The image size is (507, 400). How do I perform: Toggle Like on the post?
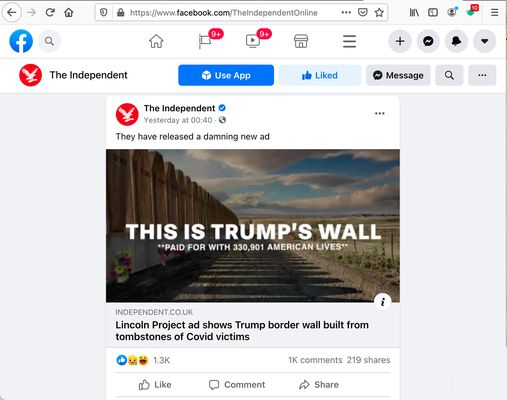[155, 385]
